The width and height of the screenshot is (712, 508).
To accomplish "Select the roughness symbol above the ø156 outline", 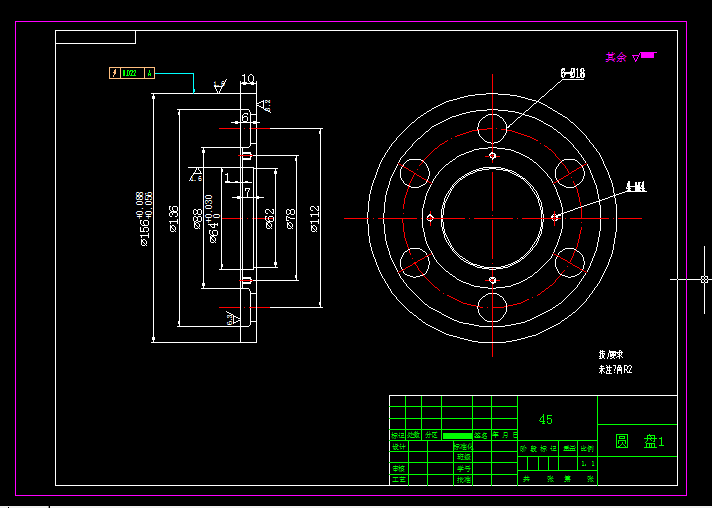I will click(220, 86).
